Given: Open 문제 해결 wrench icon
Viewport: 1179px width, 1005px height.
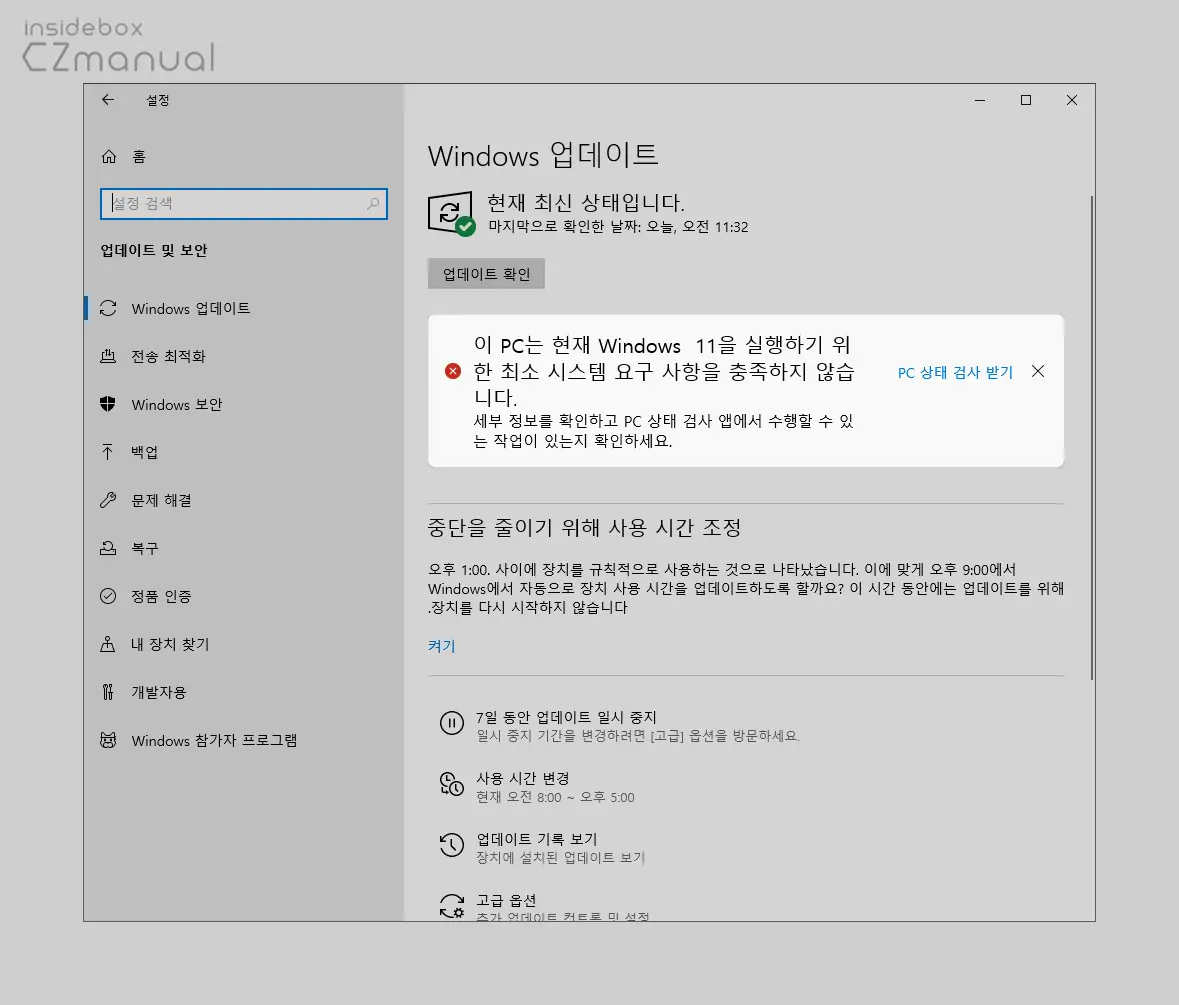Looking at the screenshot, I should tap(108, 500).
